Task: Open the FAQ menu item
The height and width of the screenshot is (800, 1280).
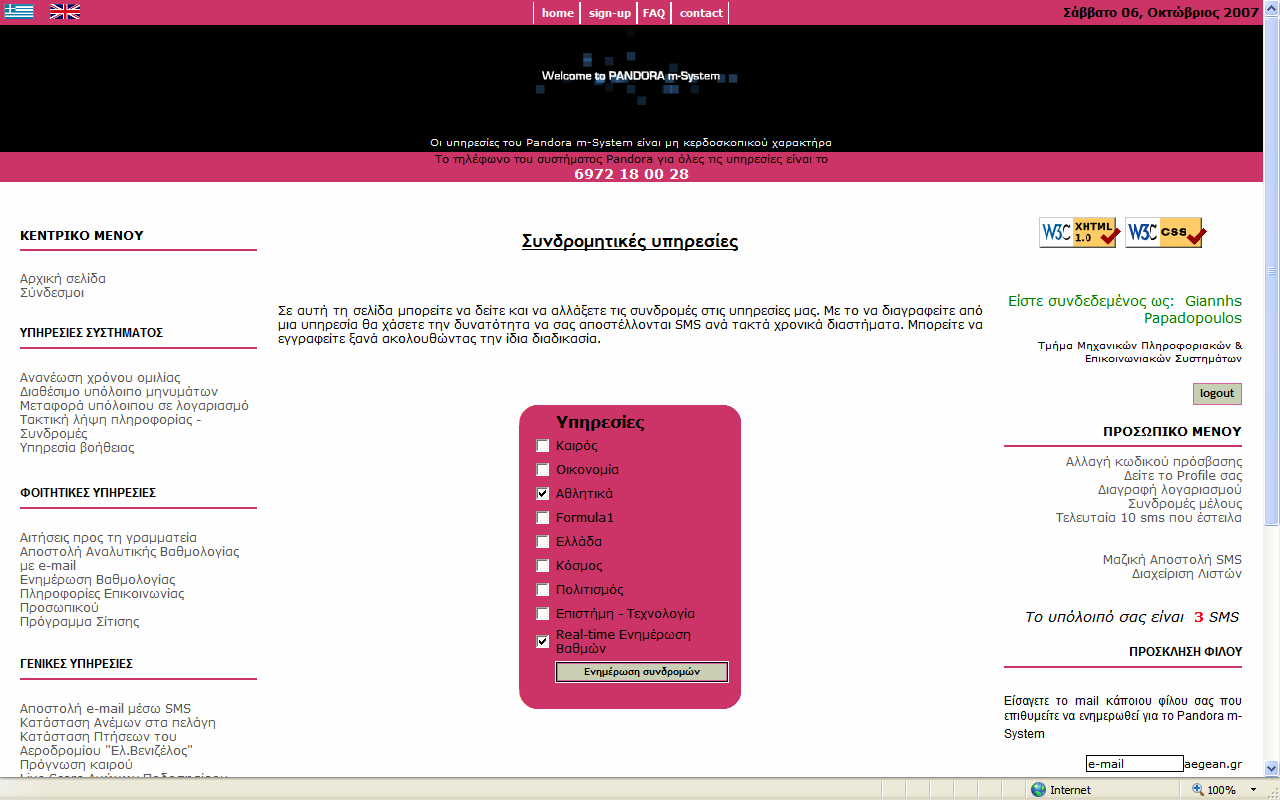Action: click(654, 13)
